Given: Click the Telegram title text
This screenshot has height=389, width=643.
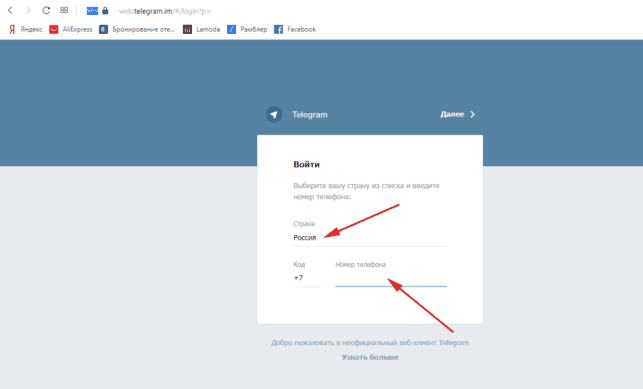Looking at the screenshot, I should point(310,115).
